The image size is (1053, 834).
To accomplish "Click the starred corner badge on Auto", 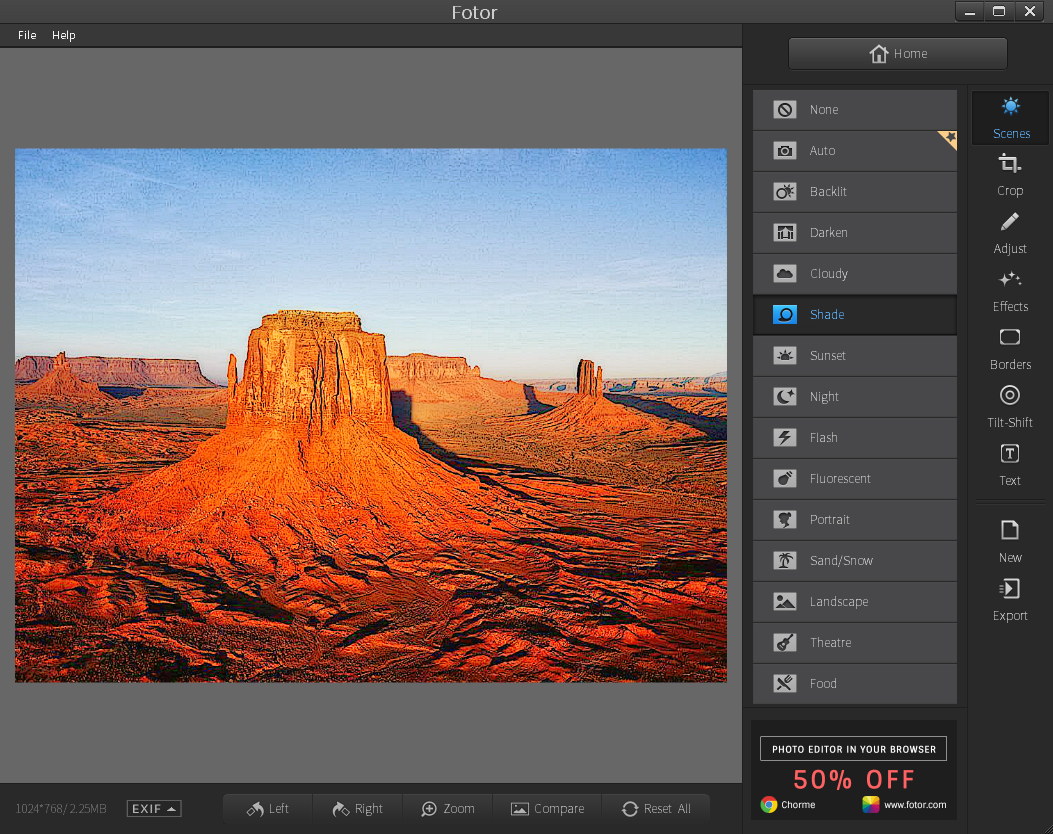I will tap(948, 139).
